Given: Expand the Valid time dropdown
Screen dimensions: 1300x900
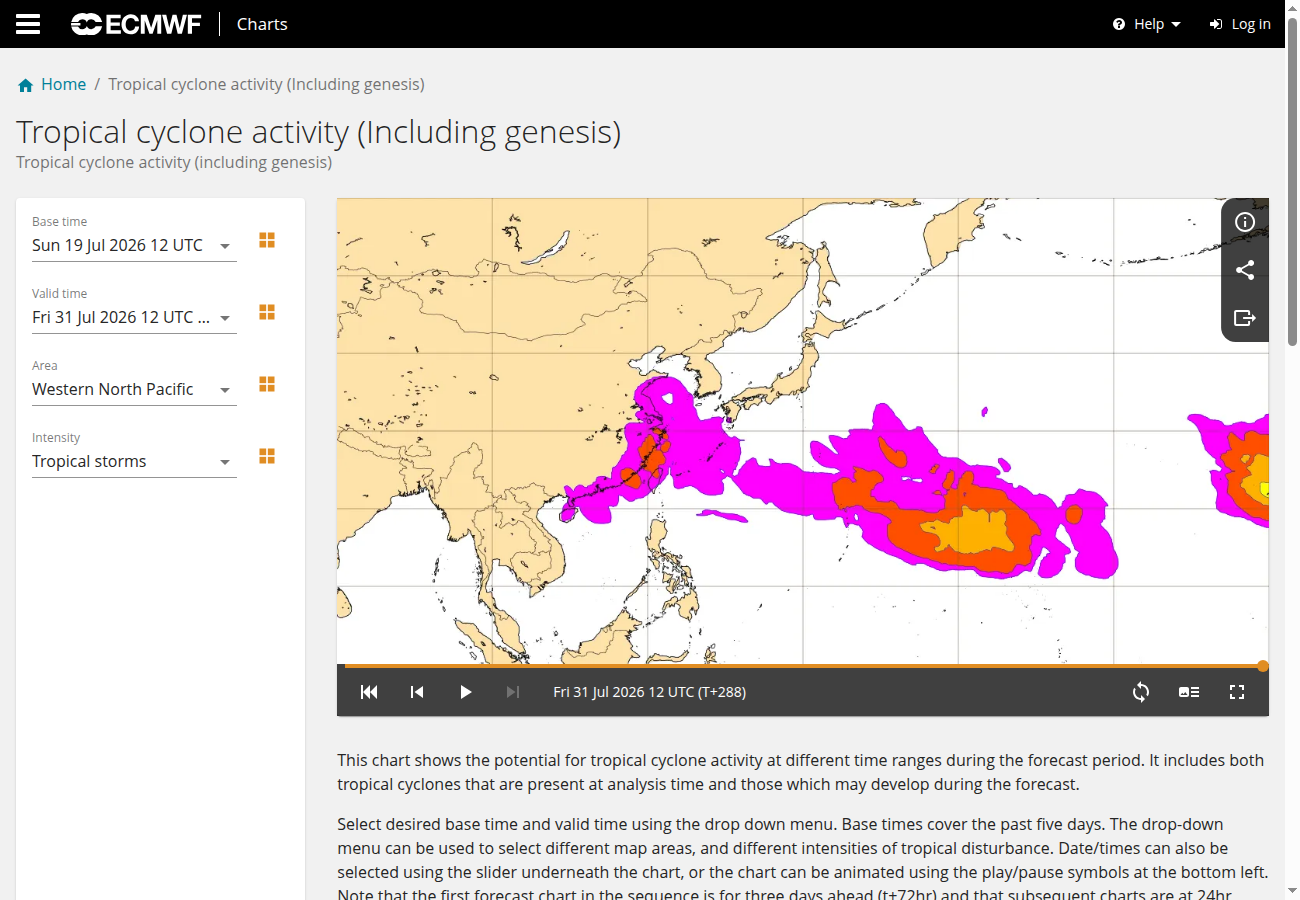Looking at the screenshot, I should click(134, 317).
